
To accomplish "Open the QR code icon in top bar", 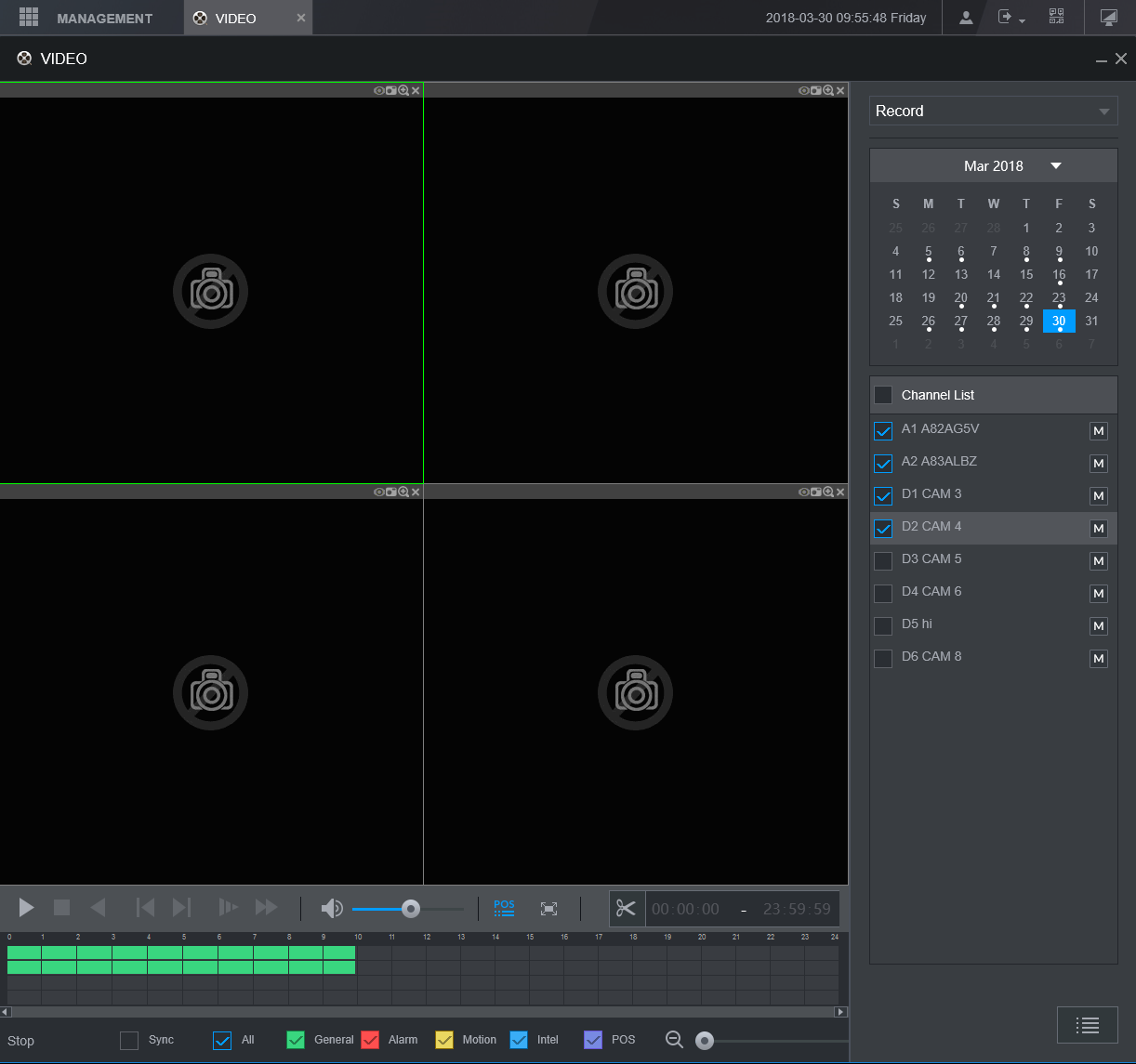I will (1056, 18).
